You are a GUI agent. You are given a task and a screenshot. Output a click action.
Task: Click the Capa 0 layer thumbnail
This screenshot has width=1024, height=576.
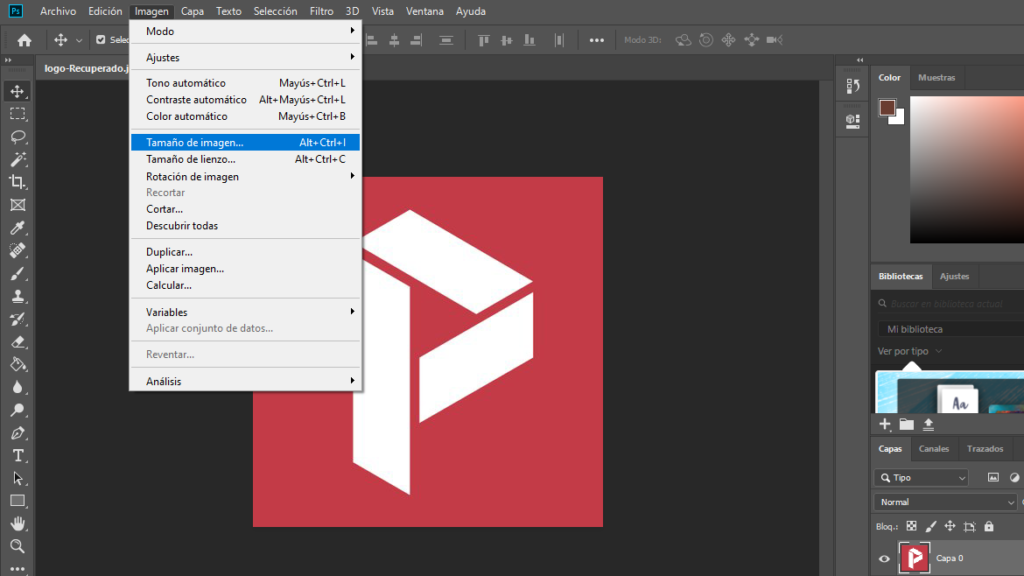coord(913,558)
